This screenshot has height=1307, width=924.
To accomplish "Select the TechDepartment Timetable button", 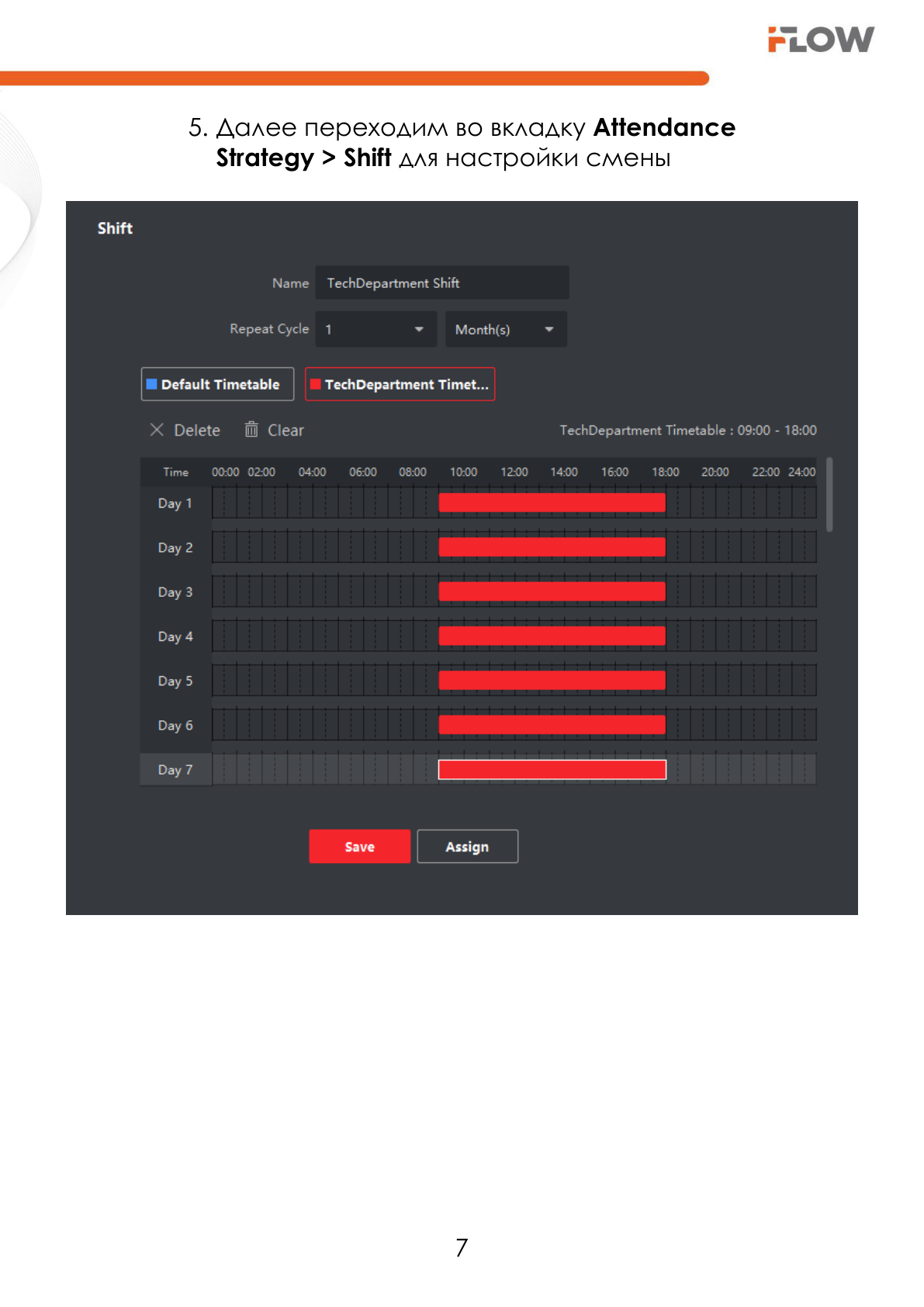I will [400, 384].
